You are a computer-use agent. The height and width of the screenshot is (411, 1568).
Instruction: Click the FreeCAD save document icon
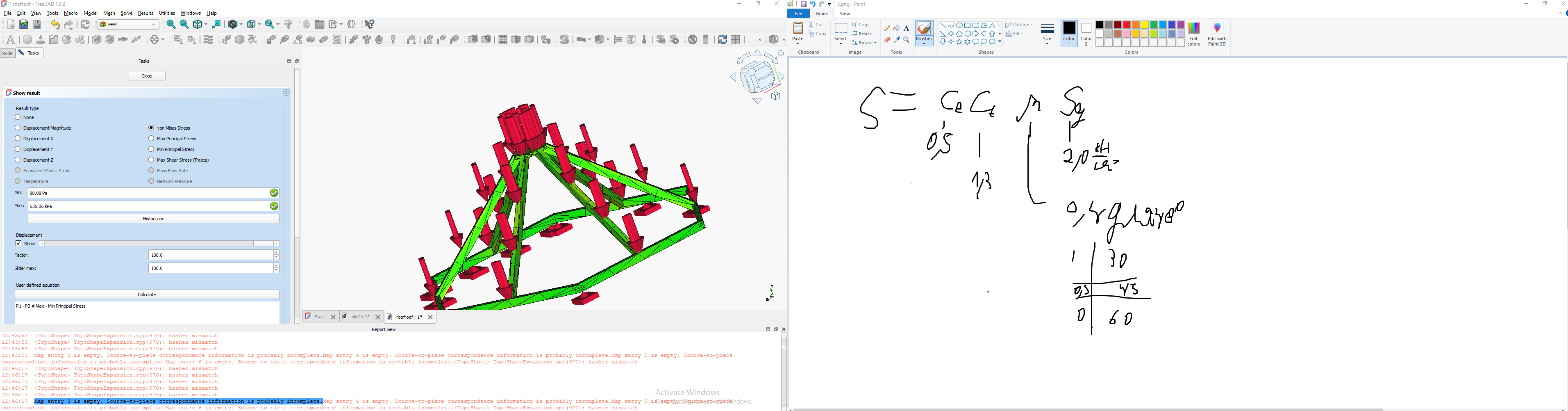37,24
